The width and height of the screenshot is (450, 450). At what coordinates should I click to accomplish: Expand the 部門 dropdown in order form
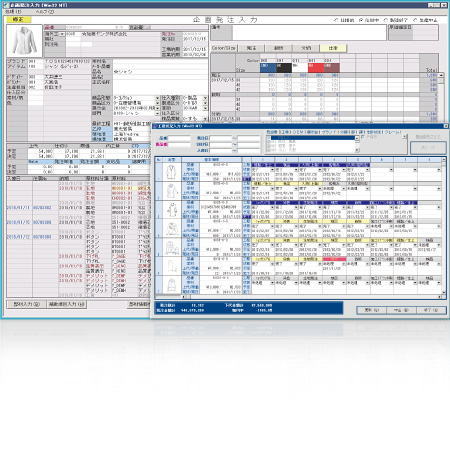click(x=157, y=114)
